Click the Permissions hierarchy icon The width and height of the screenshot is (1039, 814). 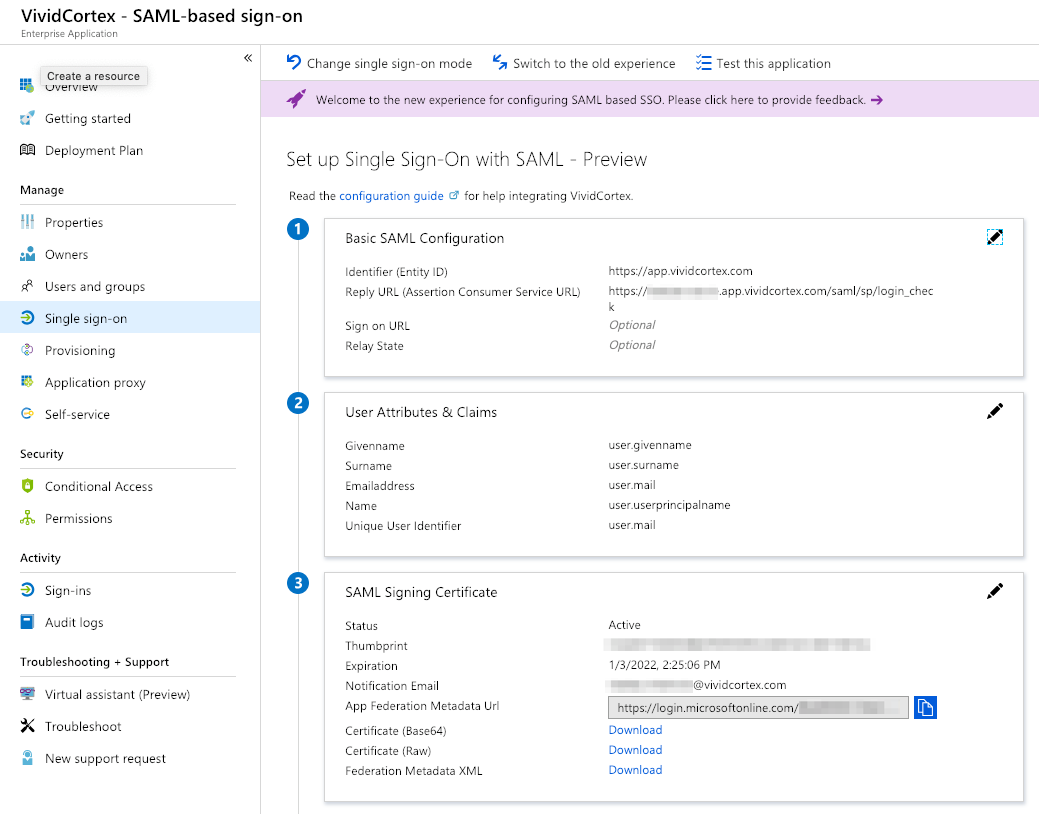click(27, 518)
